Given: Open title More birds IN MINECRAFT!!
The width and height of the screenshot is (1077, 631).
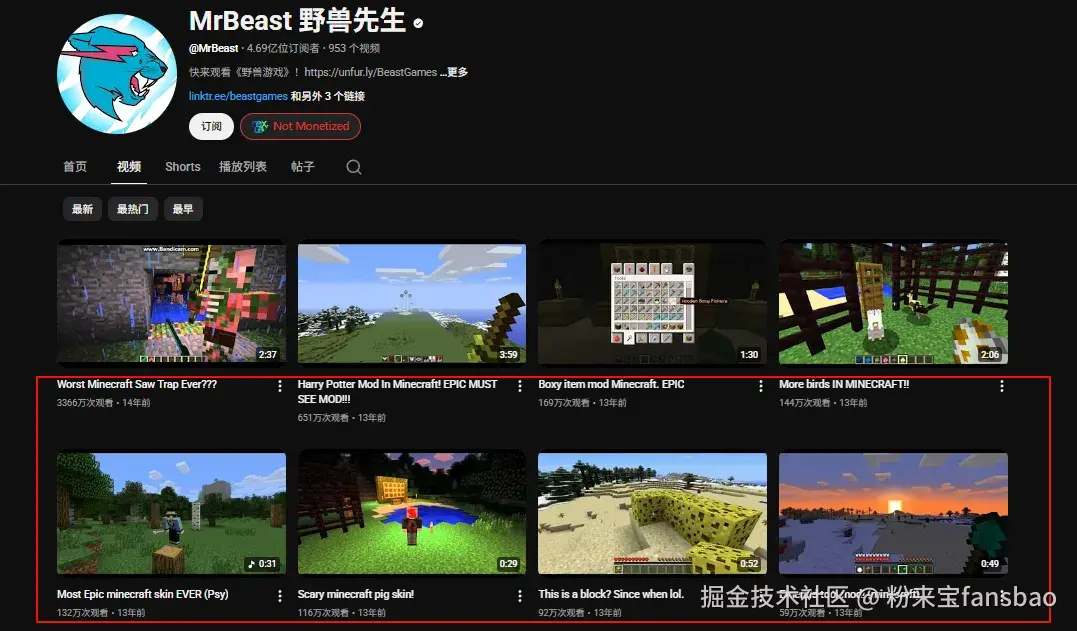Looking at the screenshot, I should pos(844,385).
